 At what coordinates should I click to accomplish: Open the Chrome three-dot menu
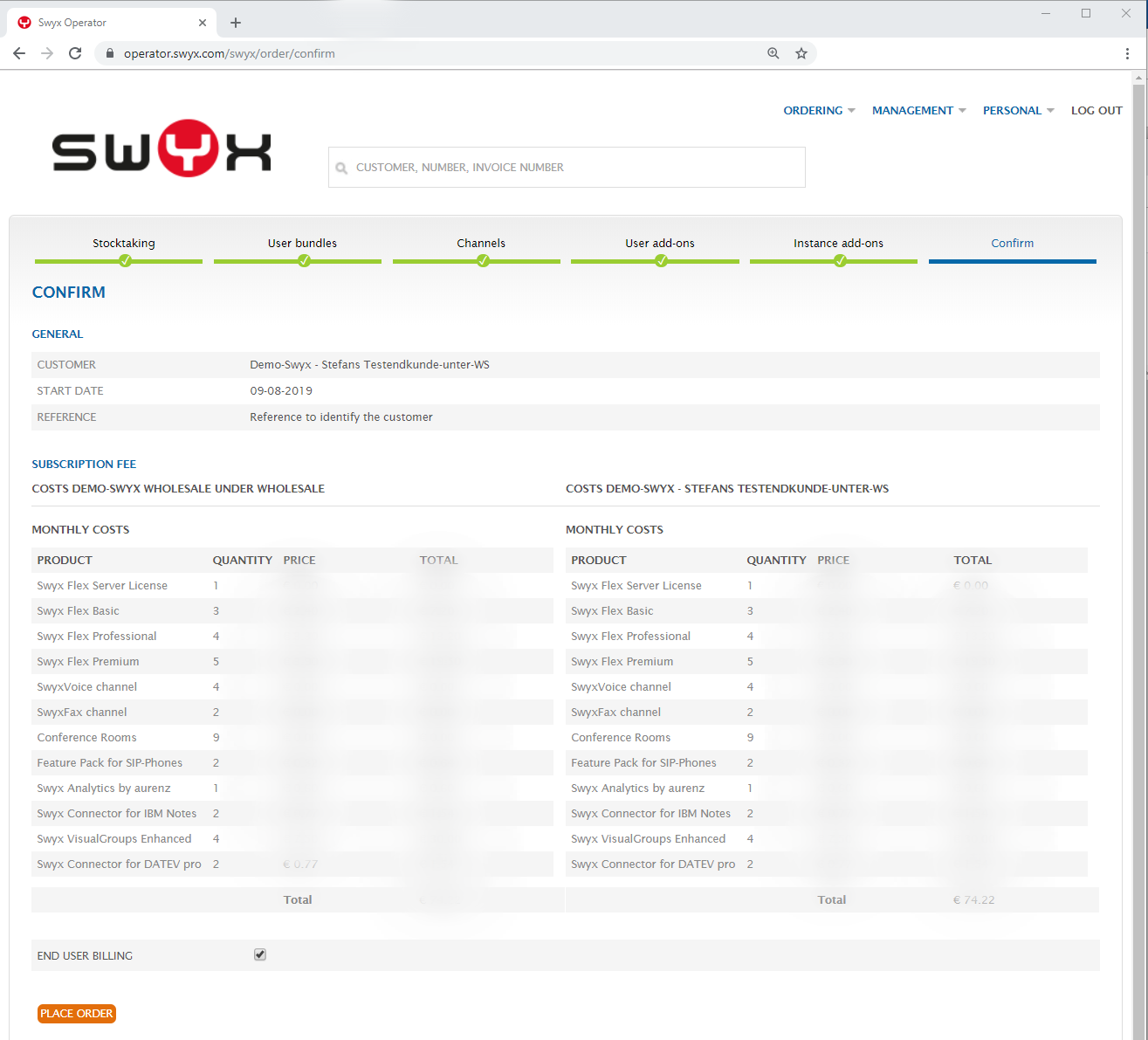[x=1127, y=53]
